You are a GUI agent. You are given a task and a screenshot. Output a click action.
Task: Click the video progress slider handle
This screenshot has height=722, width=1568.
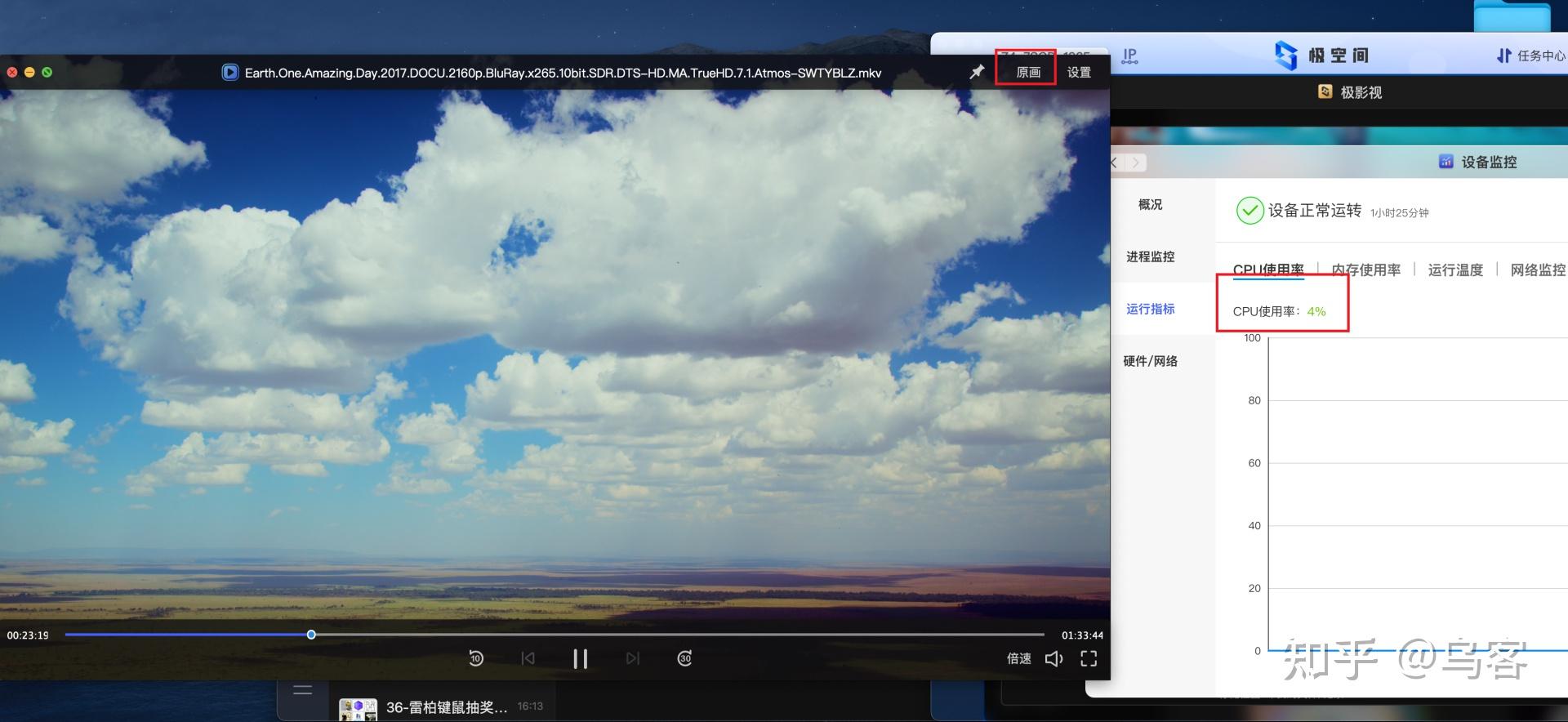click(311, 635)
